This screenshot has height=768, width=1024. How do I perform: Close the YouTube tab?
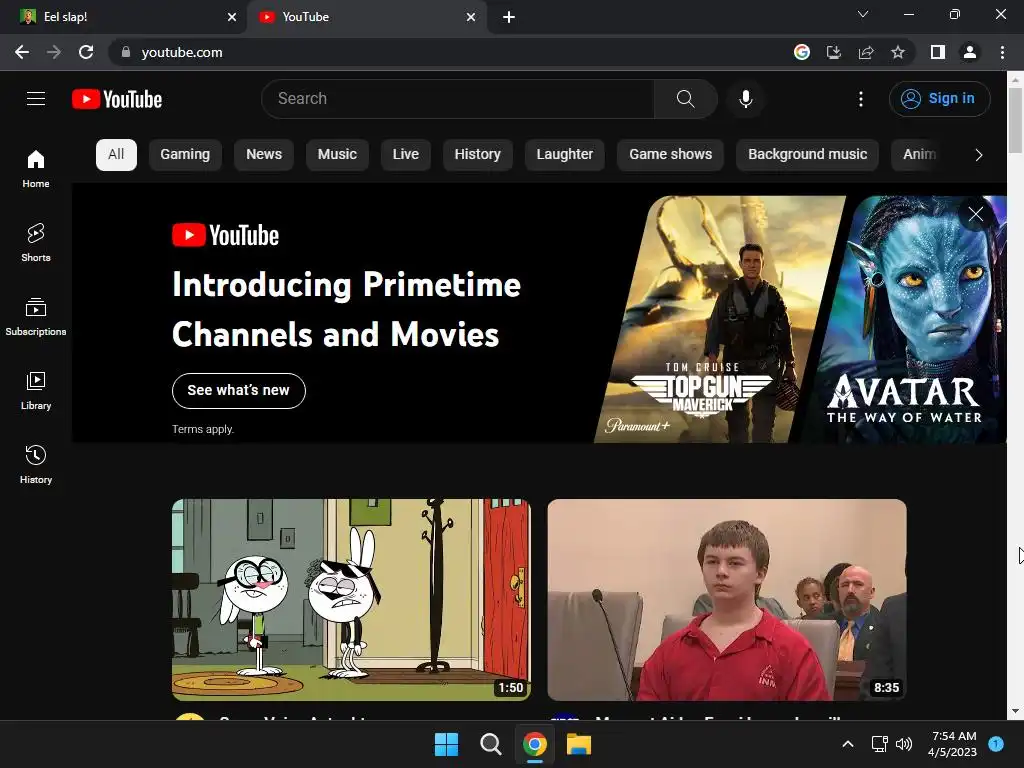tap(471, 17)
